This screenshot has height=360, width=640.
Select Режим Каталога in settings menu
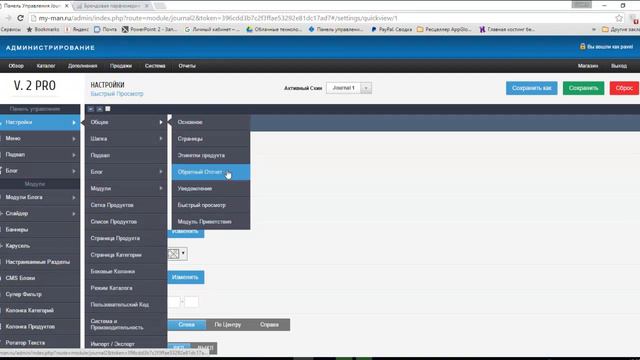pos(126,288)
